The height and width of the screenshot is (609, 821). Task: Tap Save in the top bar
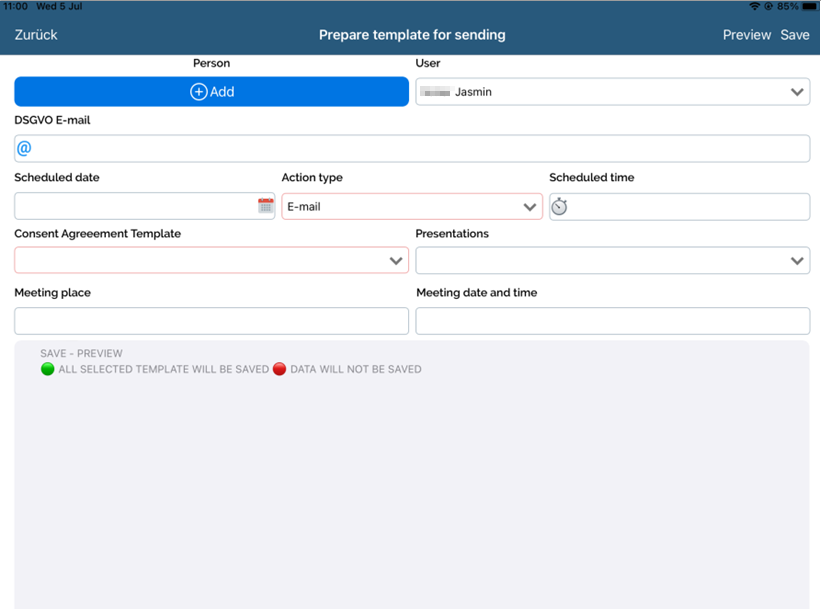[x=795, y=35]
